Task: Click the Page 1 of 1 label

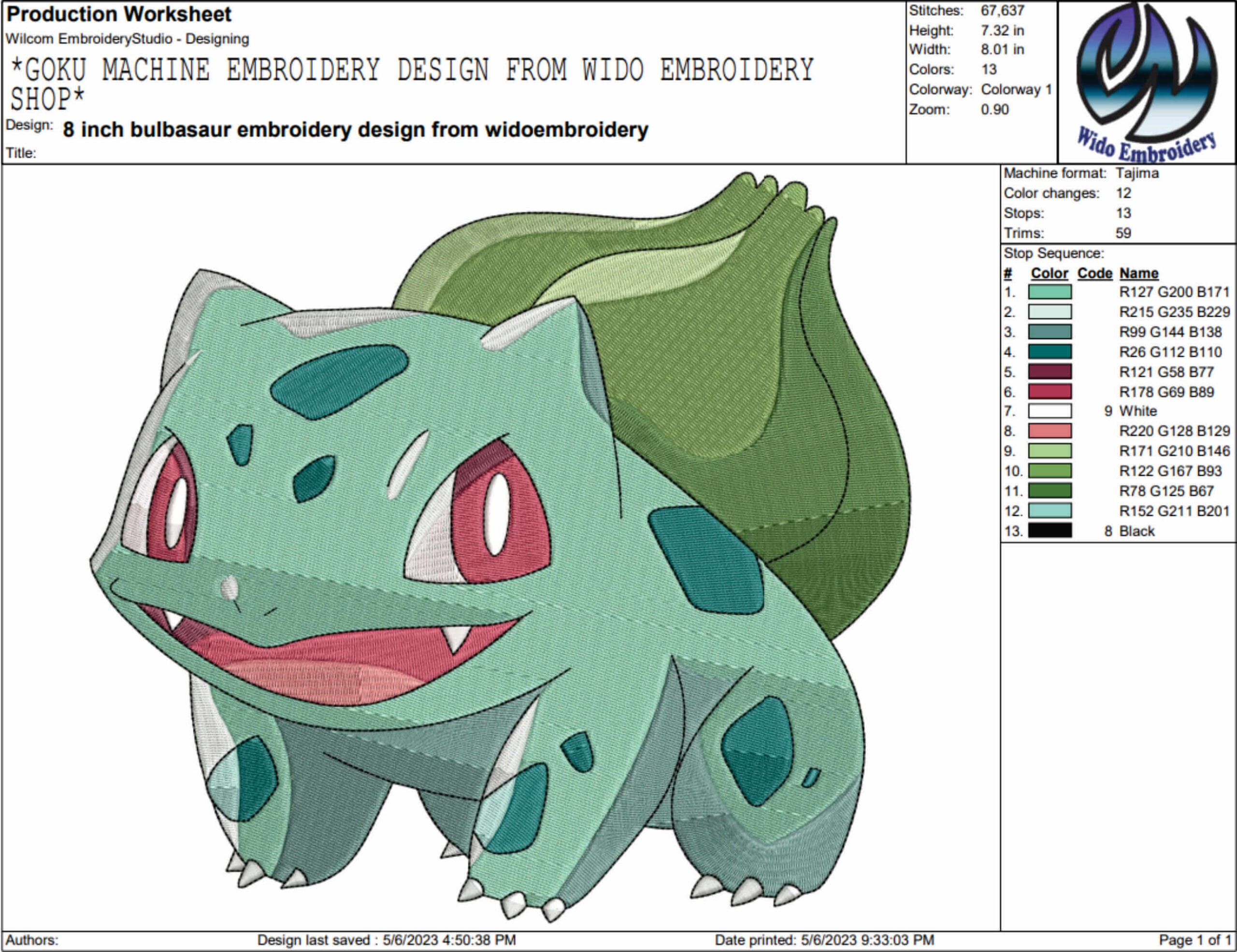Action: coord(1194,940)
